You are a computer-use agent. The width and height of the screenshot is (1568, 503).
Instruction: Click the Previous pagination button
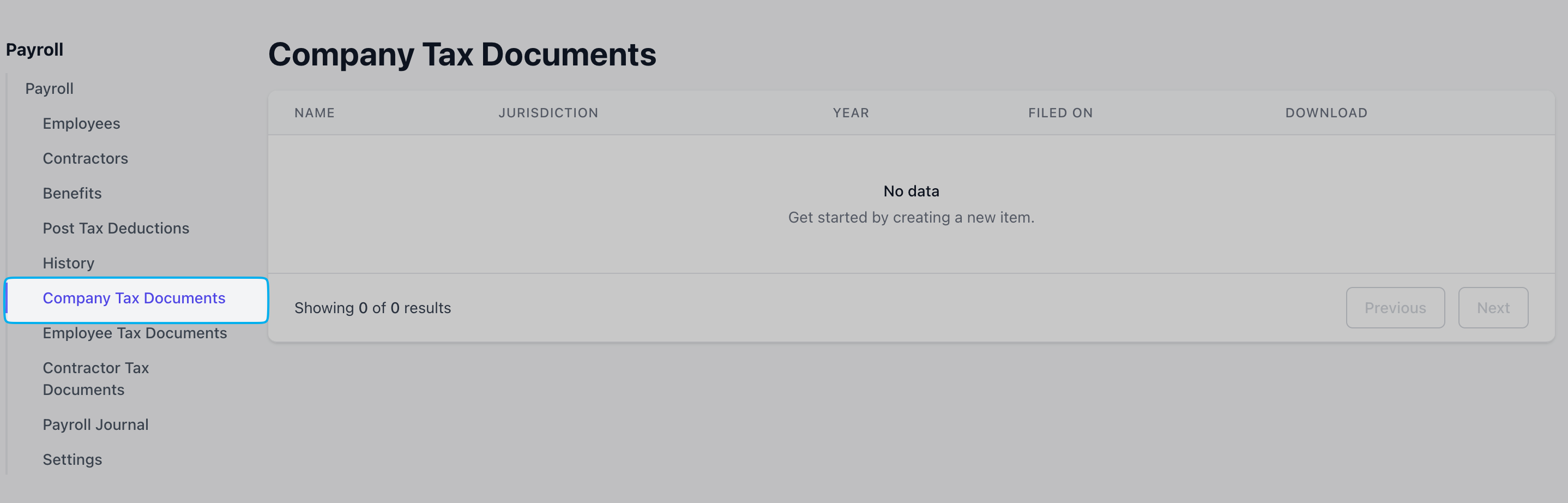[x=1395, y=308]
